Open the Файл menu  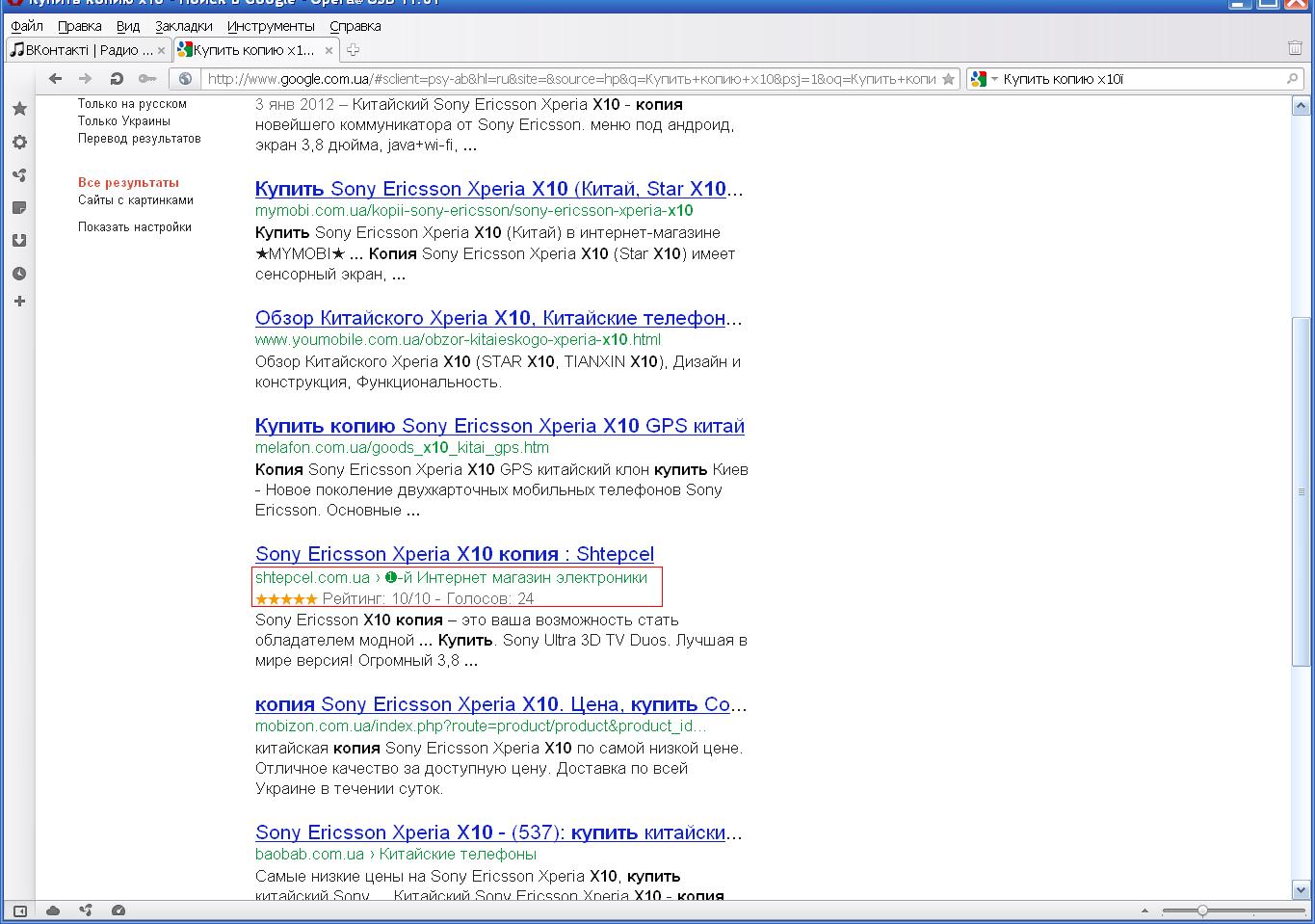27,26
